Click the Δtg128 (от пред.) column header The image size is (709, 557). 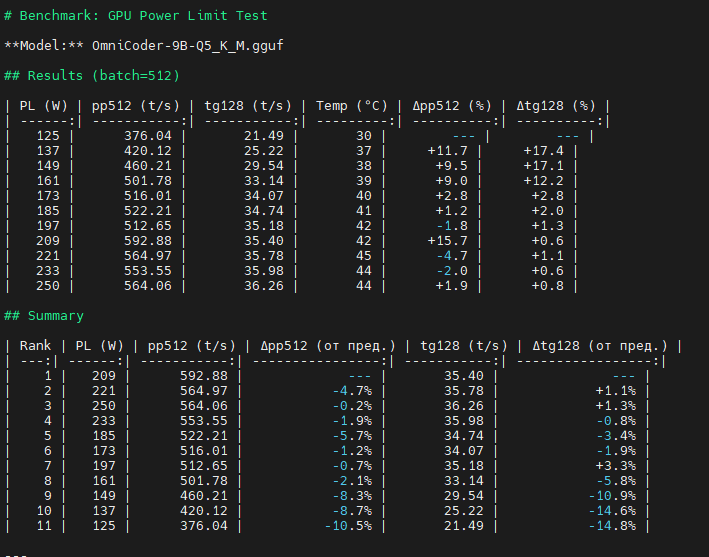coord(600,346)
